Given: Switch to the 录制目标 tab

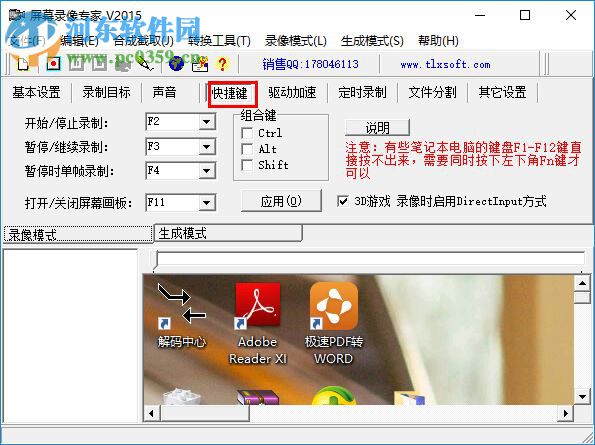Looking at the screenshot, I should (x=107, y=92).
